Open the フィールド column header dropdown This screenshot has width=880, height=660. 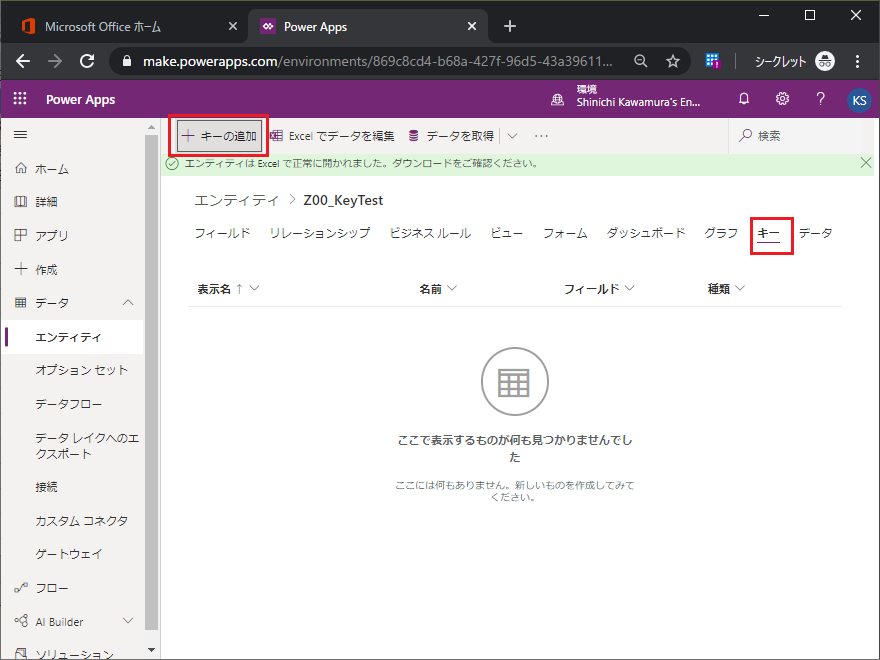point(630,288)
